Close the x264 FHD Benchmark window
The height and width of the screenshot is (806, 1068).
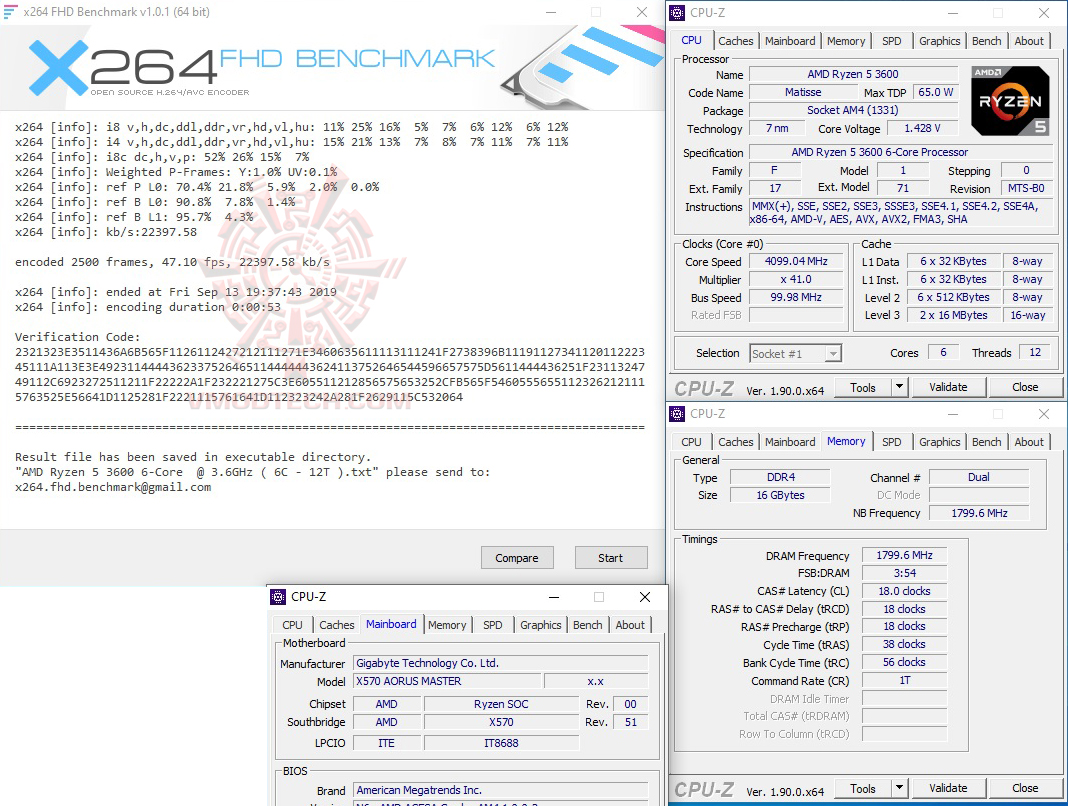(642, 12)
